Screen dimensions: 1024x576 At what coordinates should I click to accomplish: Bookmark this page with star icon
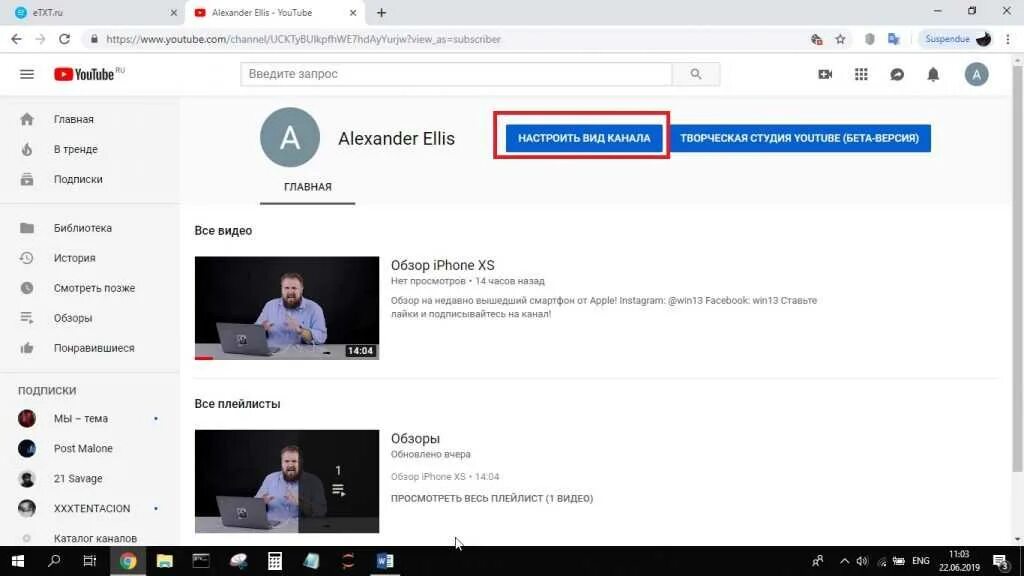[x=840, y=40]
